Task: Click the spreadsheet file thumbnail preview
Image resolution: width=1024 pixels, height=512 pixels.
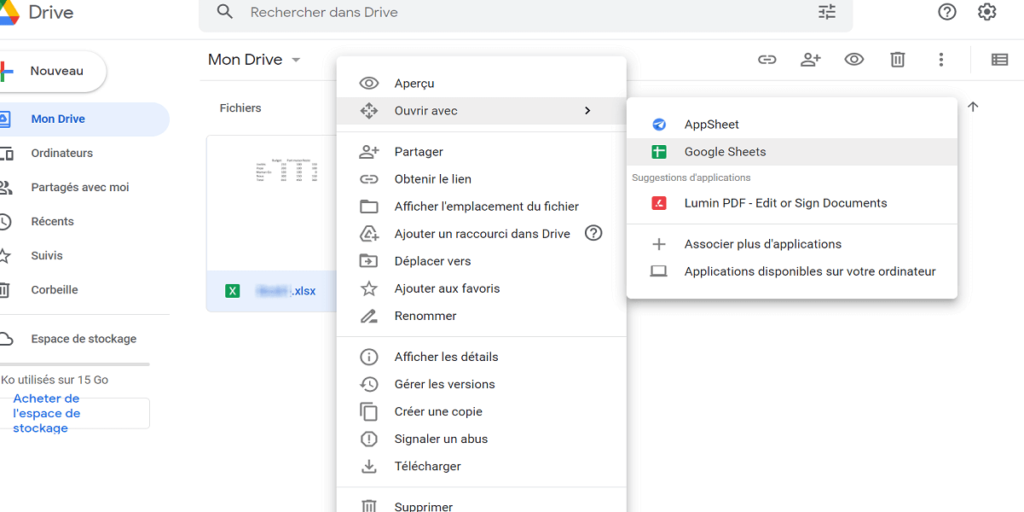Action: [271, 203]
